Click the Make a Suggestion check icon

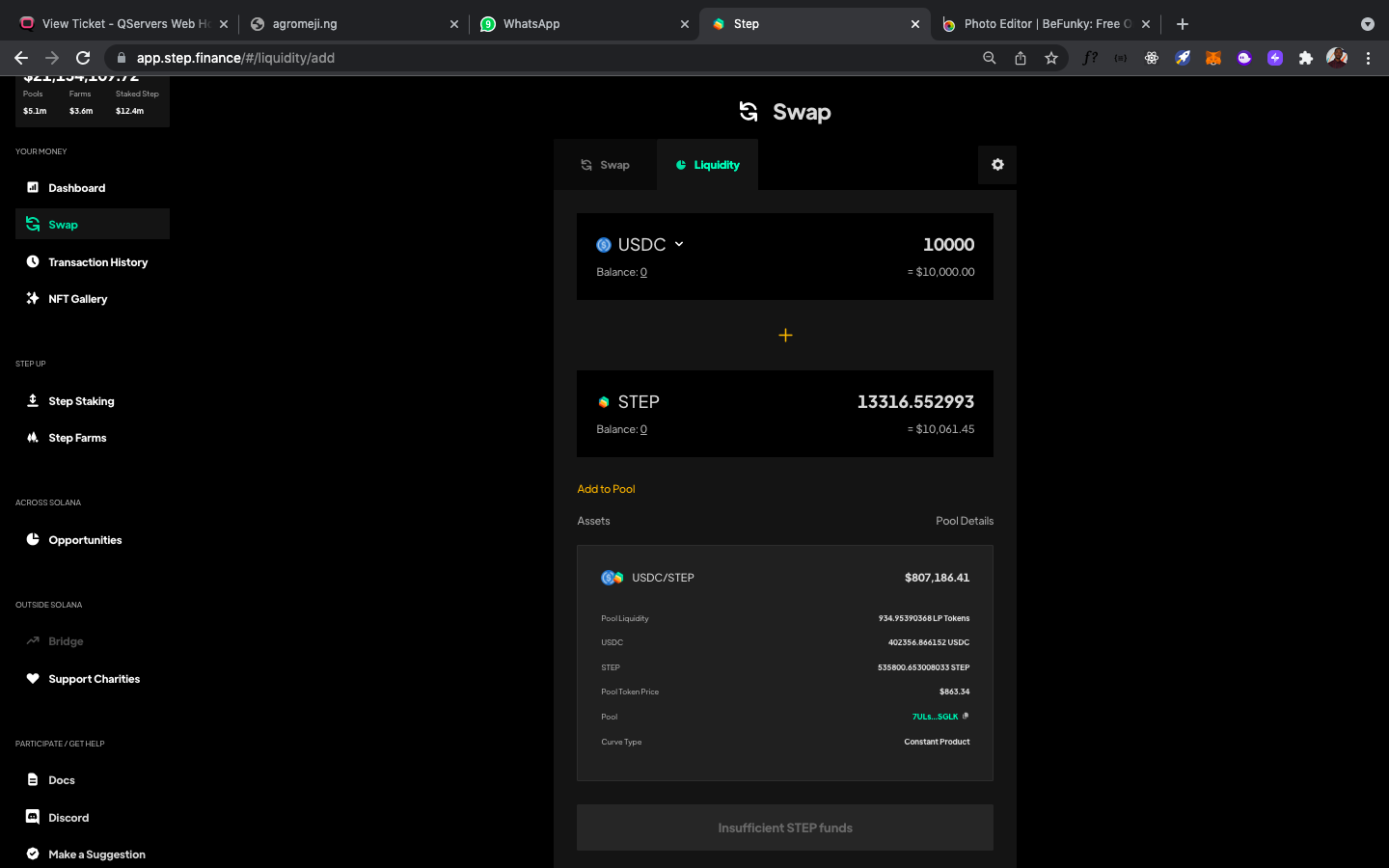point(33,854)
